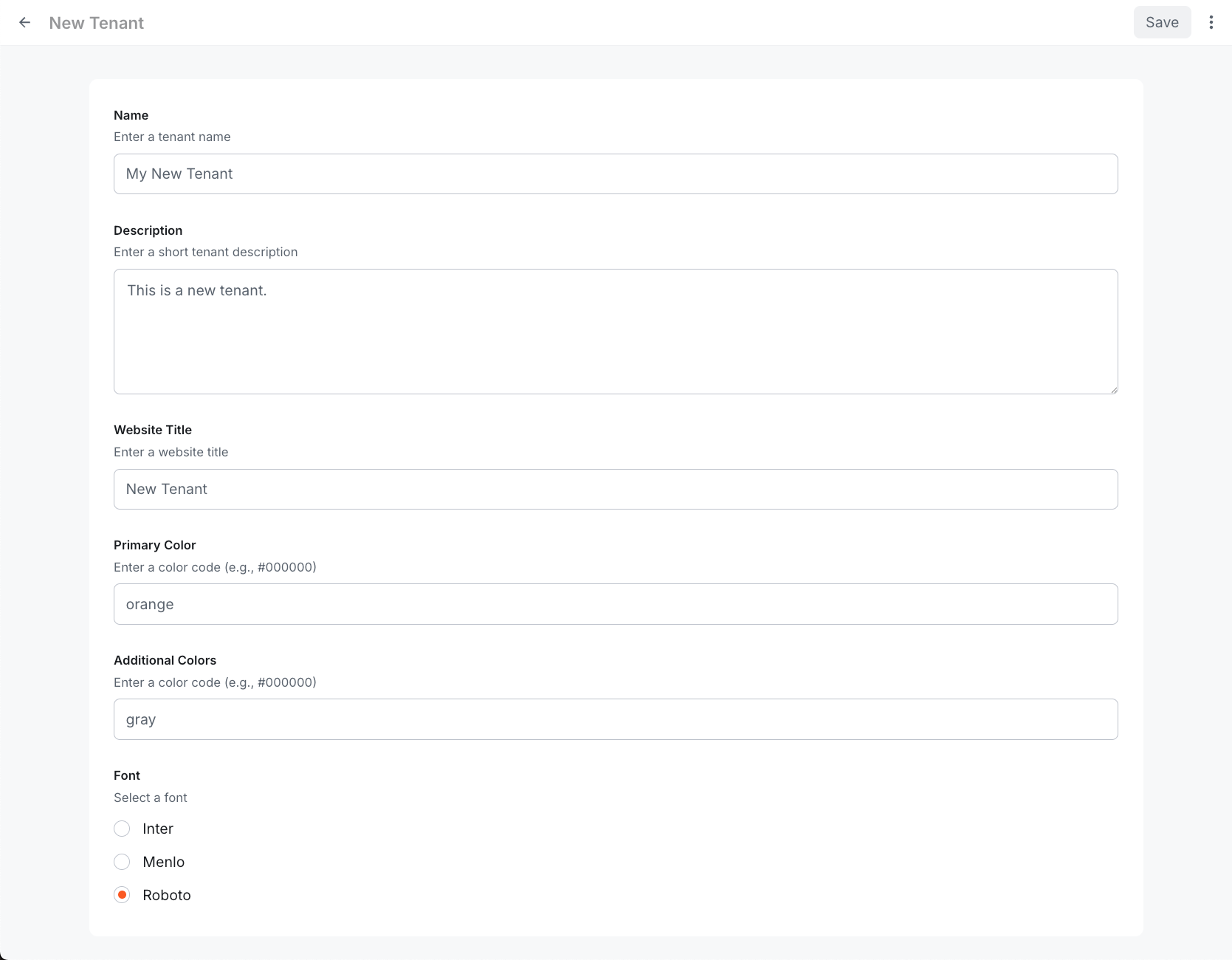
Task: Click the Website Title input box
Action: pos(616,489)
